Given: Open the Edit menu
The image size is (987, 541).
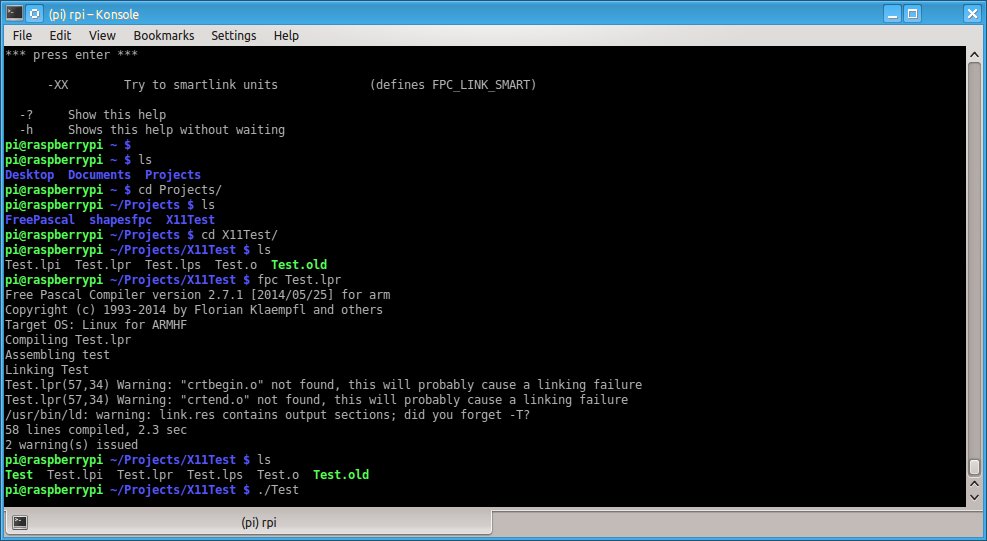Looking at the screenshot, I should pyautogui.click(x=60, y=35).
